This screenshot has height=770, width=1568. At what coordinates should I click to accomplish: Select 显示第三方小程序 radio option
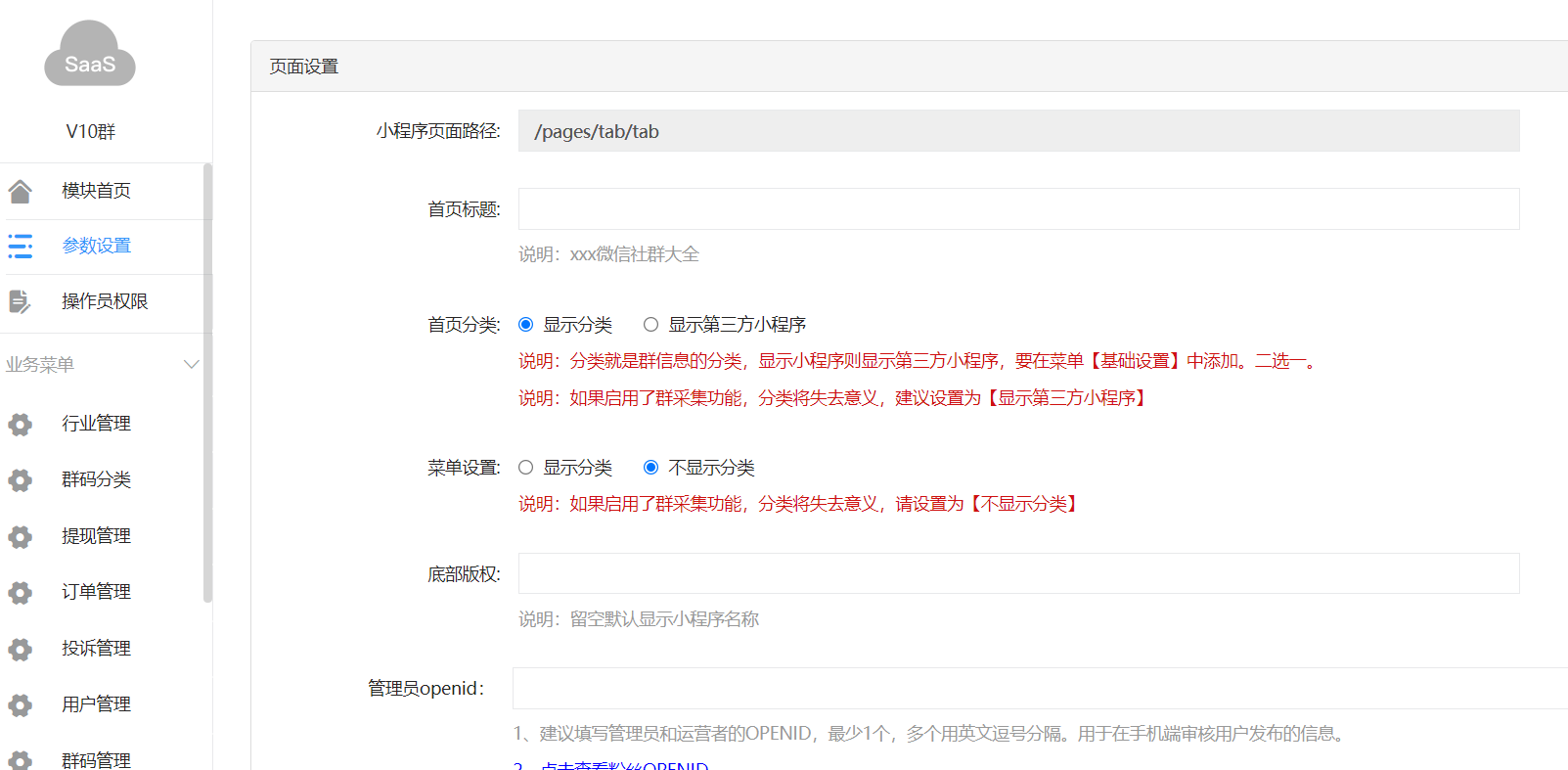[651, 325]
